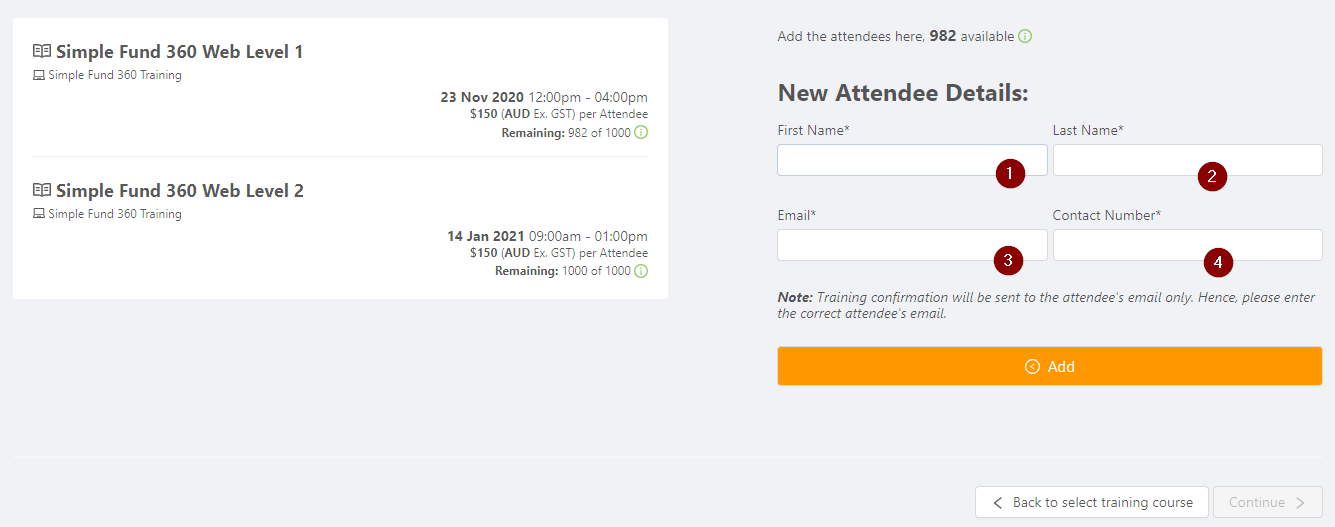The image size is (1335, 527).
Task: Click the orange Add button
Action: 1050,366
